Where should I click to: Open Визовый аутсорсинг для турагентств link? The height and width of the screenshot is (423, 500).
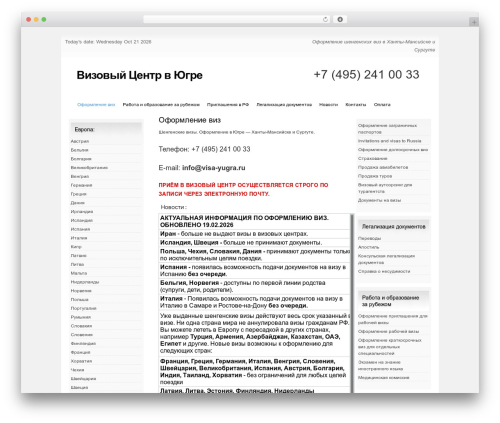point(385,188)
